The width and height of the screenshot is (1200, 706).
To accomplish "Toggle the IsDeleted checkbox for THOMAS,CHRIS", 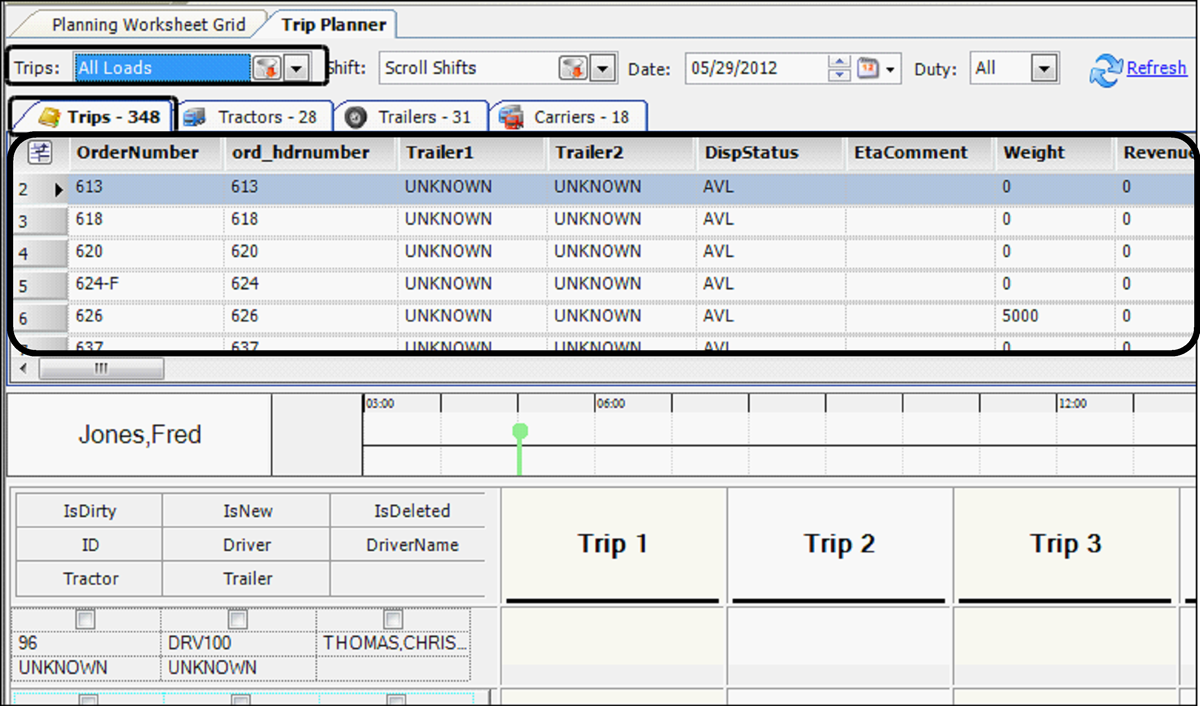I will [393, 620].
